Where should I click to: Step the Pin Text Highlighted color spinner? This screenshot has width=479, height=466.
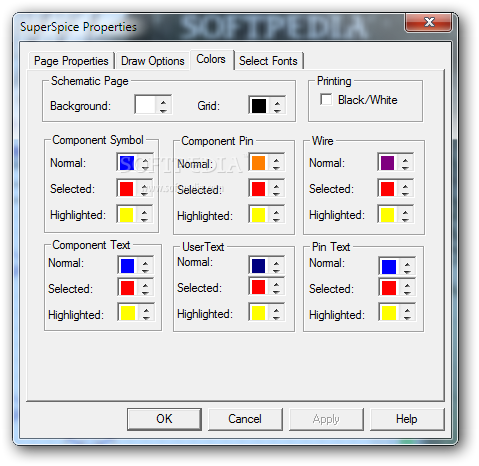click(x=407, y=313)
